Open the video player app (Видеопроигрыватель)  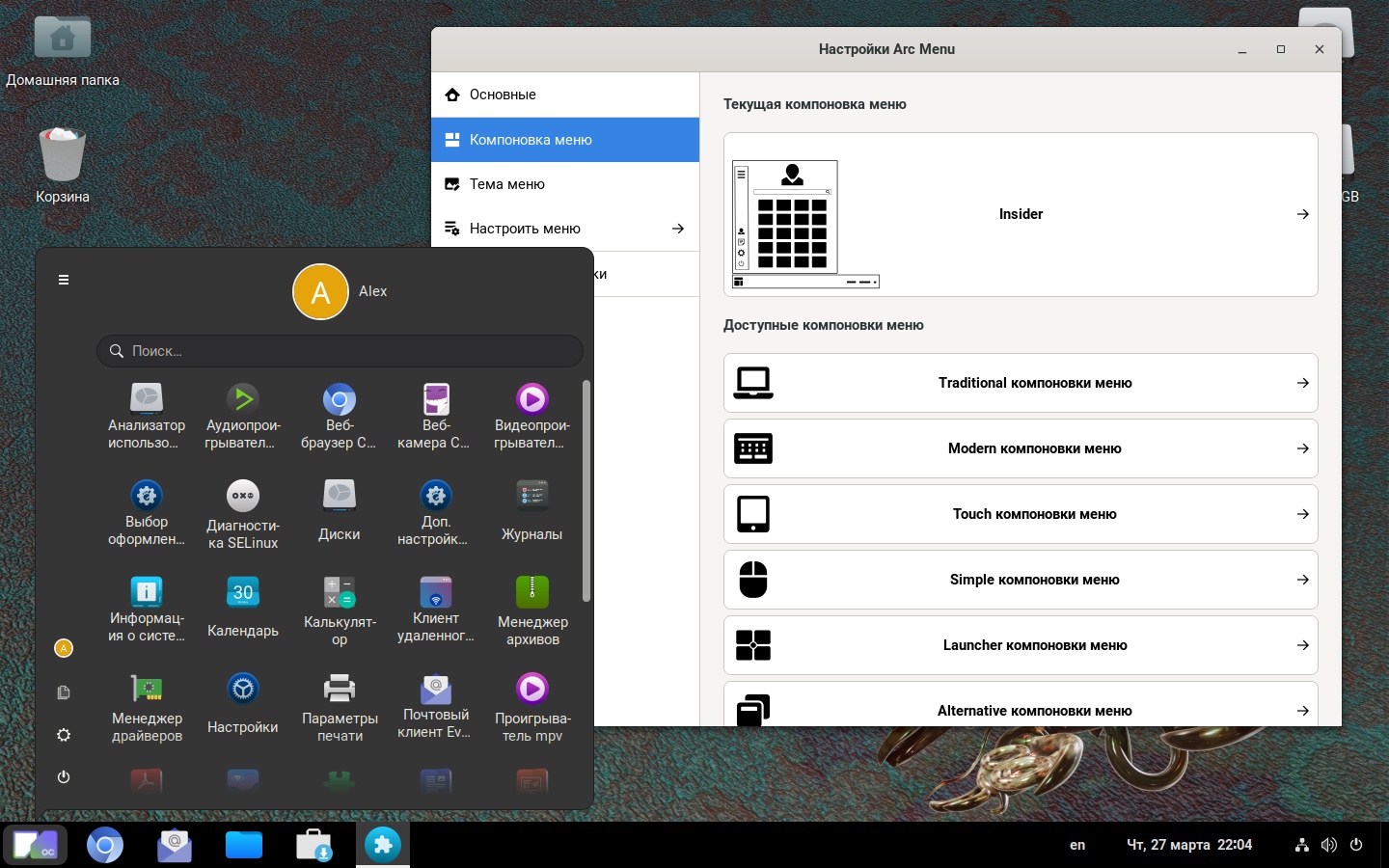(532, 417)
